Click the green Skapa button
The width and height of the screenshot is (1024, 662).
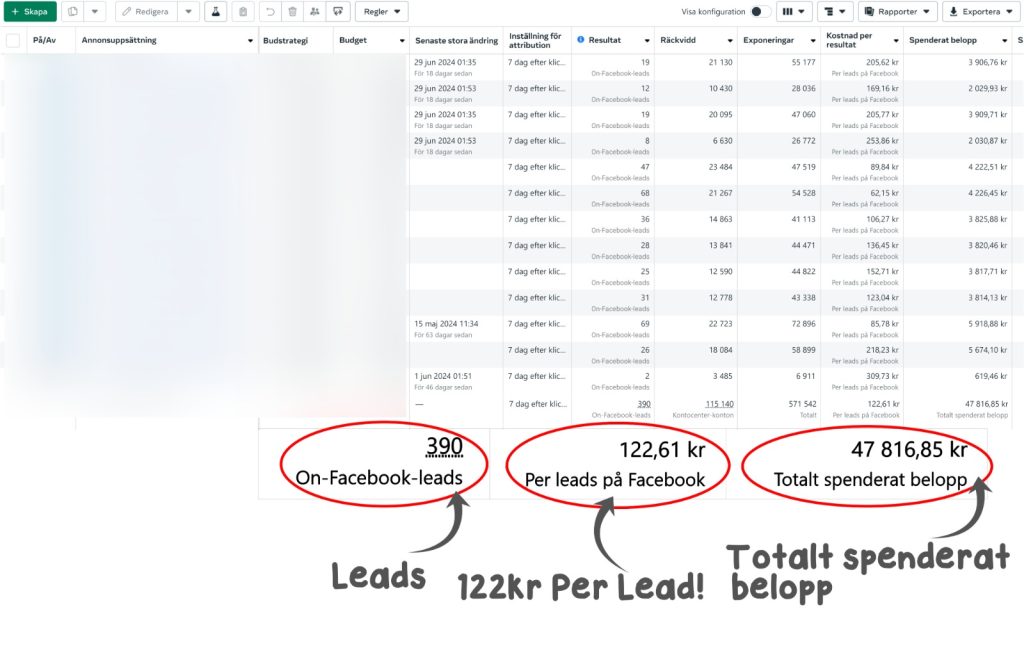[x=30, y=11]
